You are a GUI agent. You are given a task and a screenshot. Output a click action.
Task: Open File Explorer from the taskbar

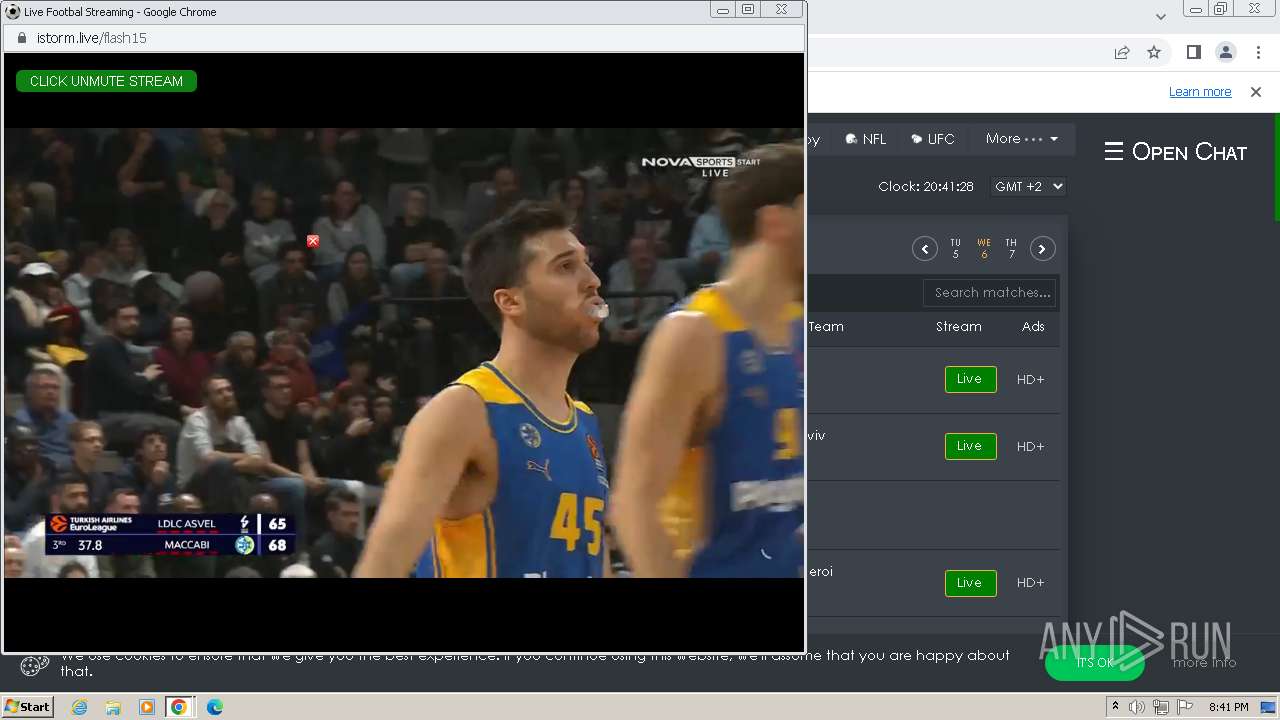pos(113,707)
